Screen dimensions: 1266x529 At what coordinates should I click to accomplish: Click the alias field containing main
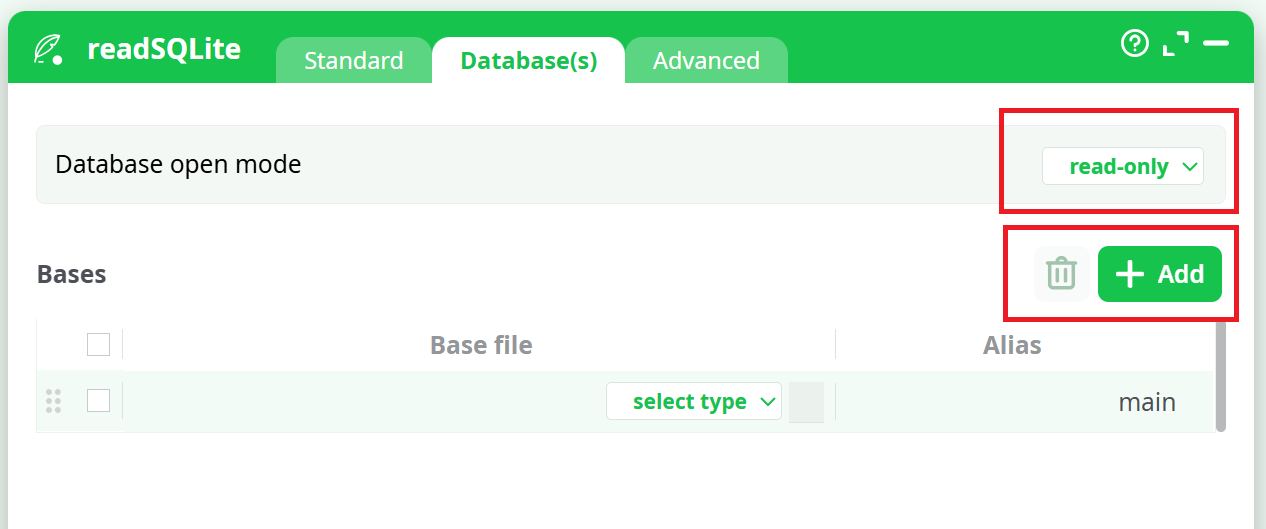(1146, 402)
